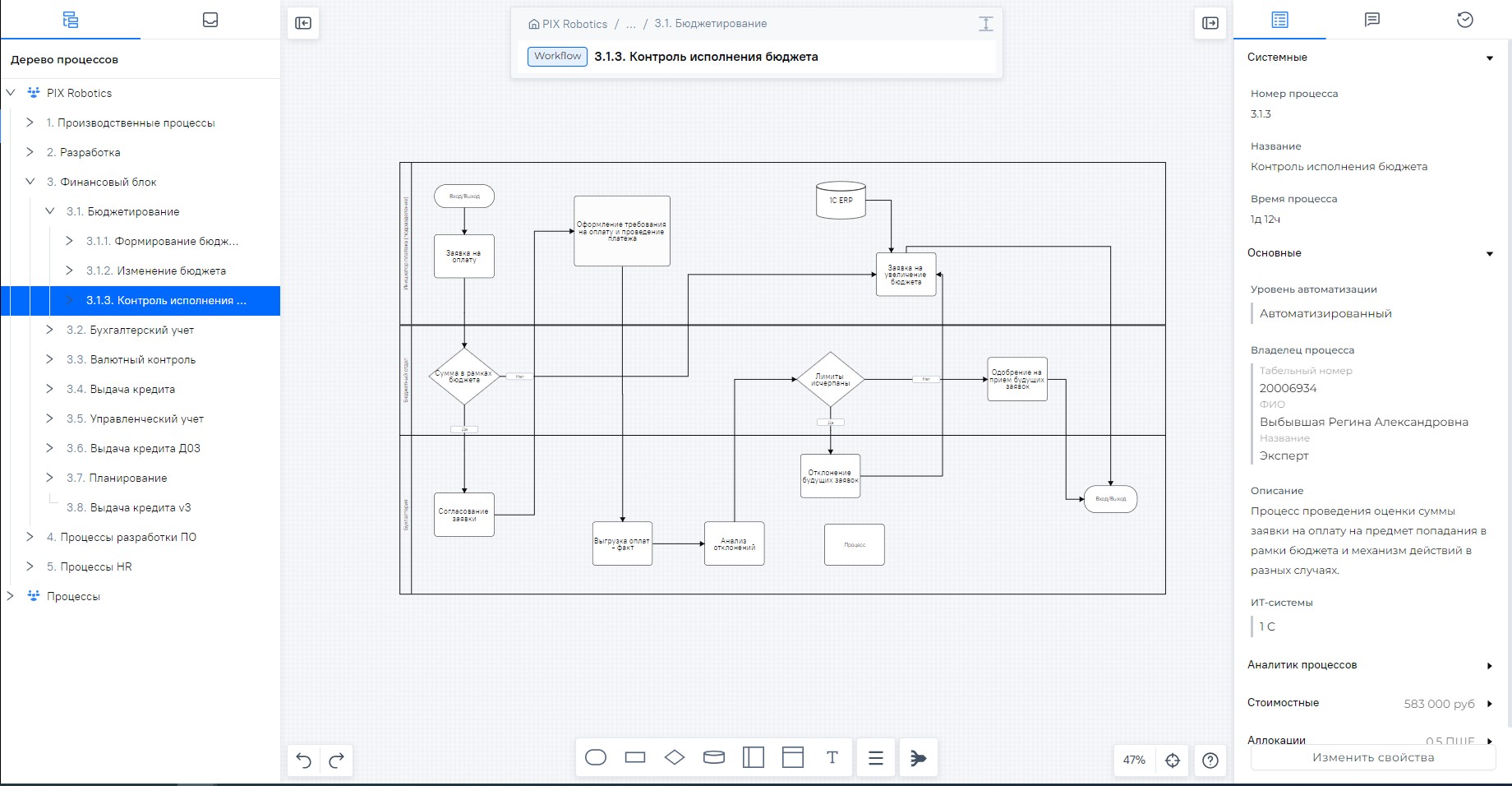Open the inbox tab in left panel
This screenshot has width=1512, height=786.
(210, 20)
